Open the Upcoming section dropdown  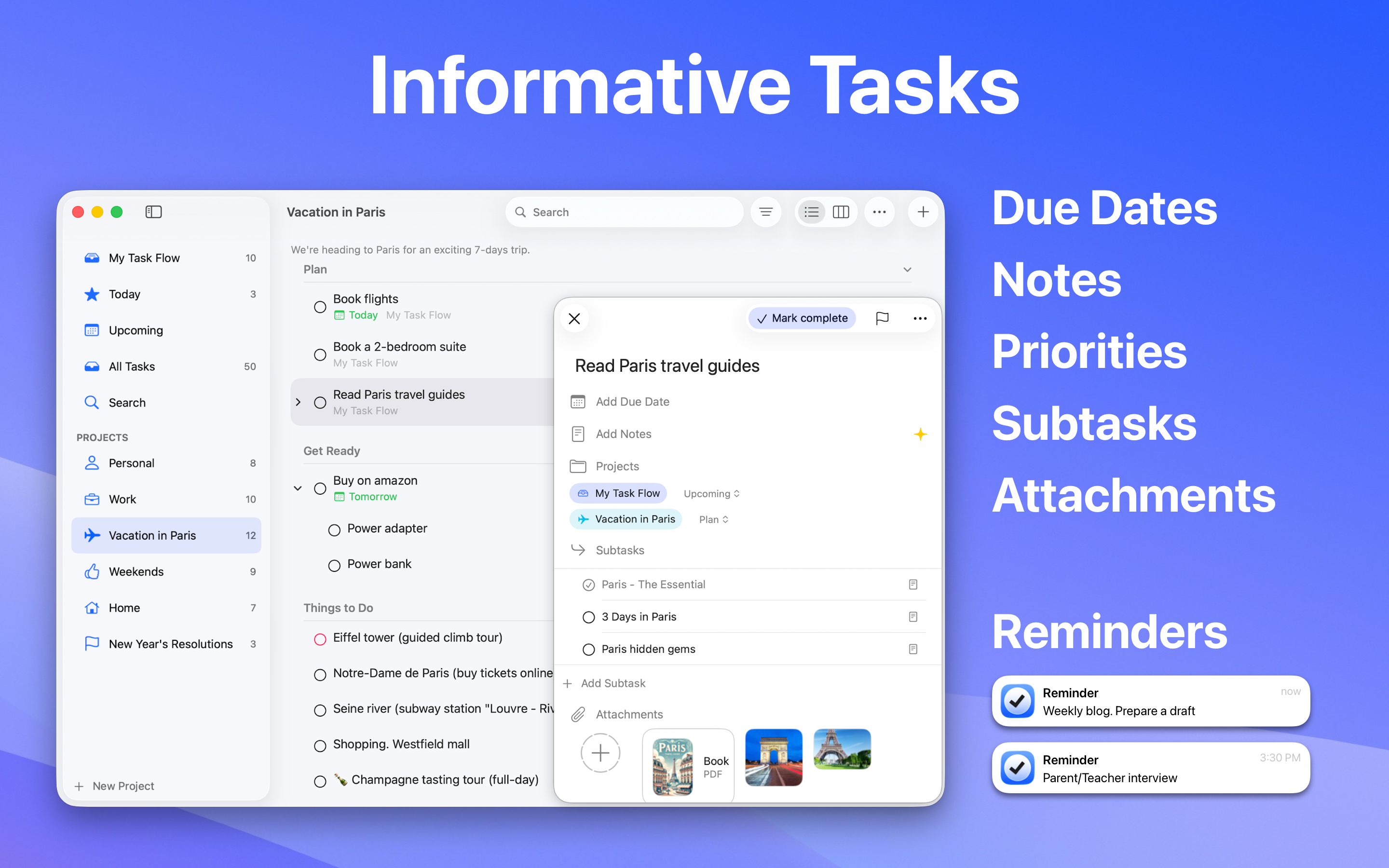coord(711,494)
